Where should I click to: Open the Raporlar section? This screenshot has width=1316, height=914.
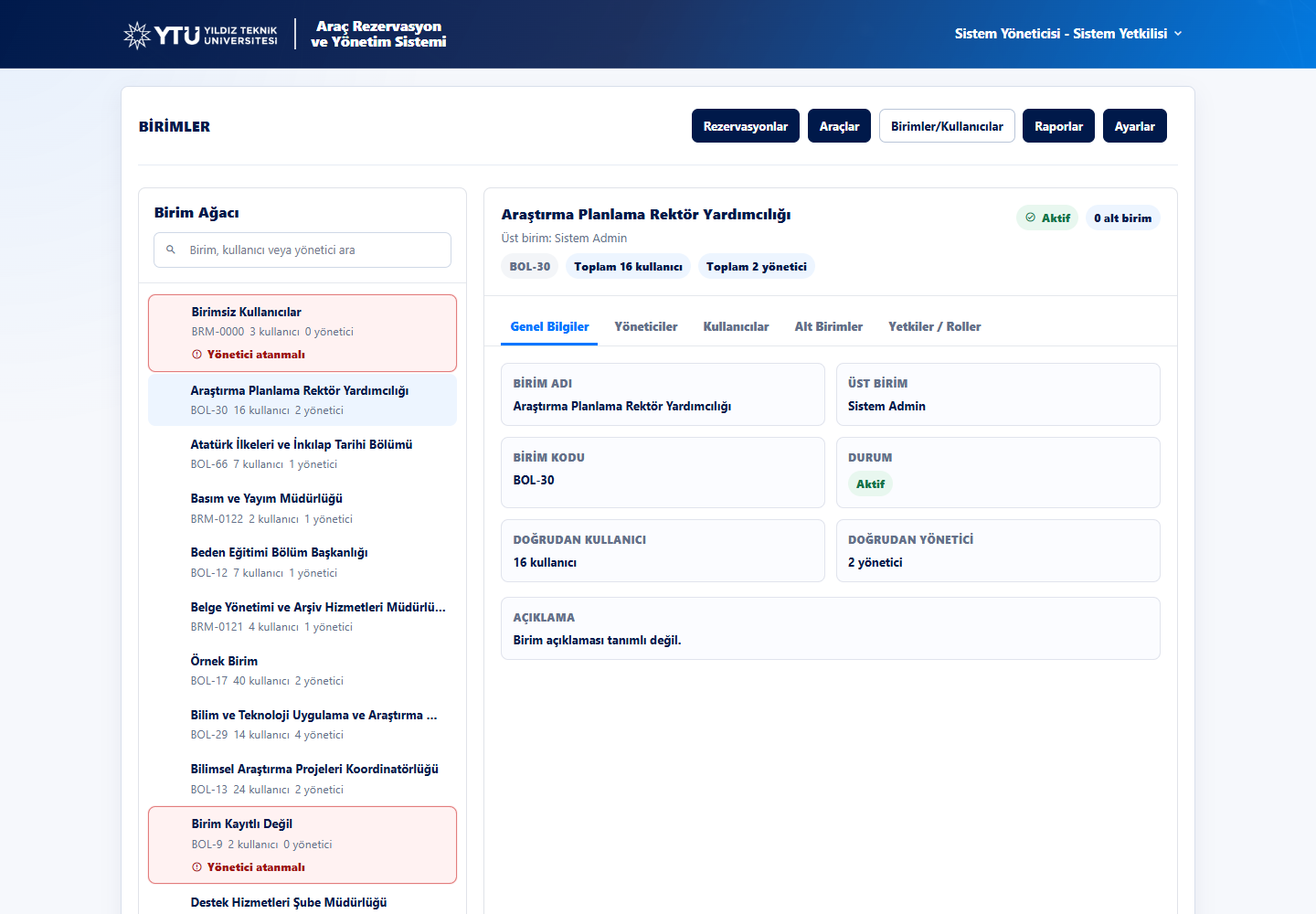pos(1058,126)
